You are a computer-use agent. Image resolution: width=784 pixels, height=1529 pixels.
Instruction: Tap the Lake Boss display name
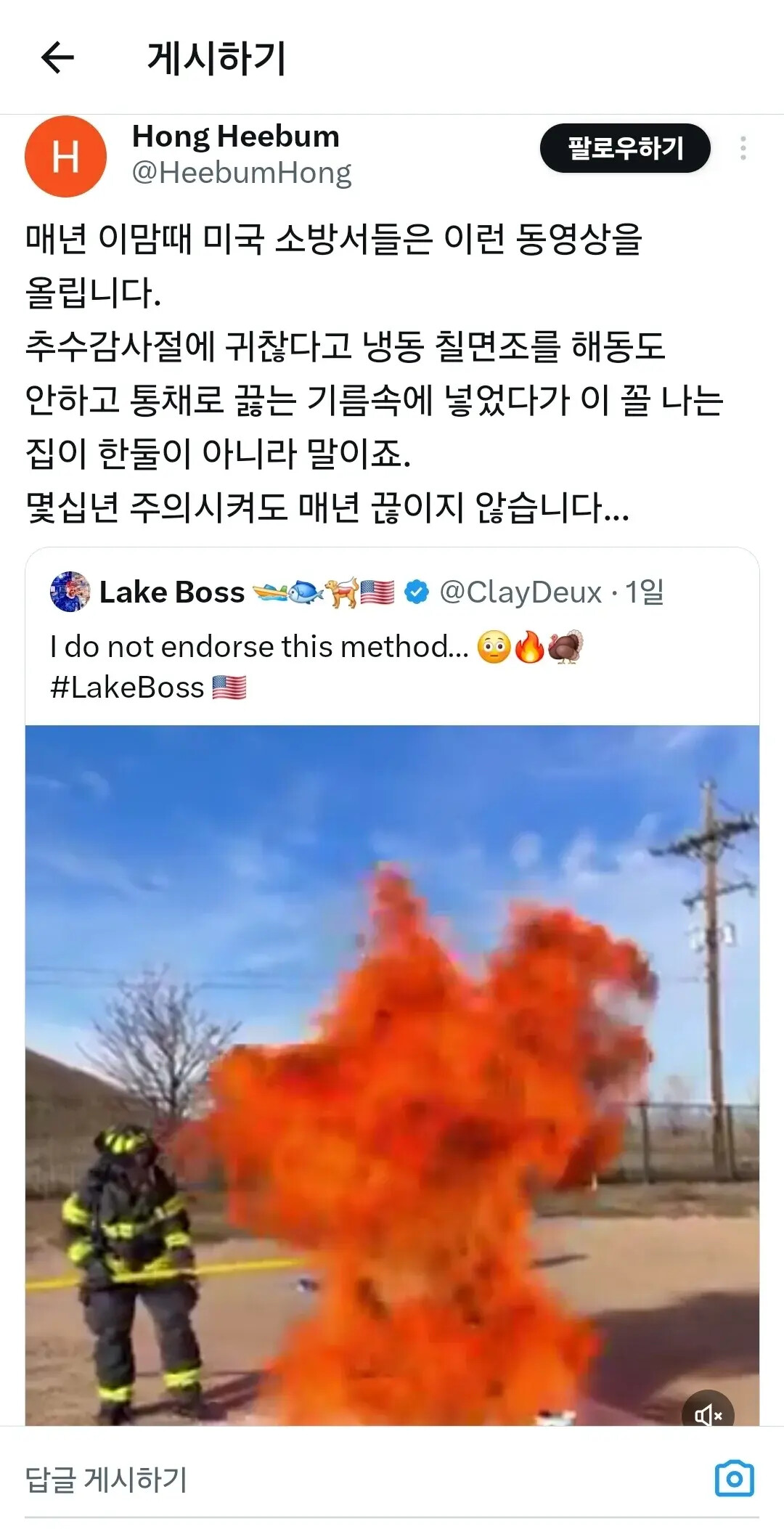click(x=171, y=592)
